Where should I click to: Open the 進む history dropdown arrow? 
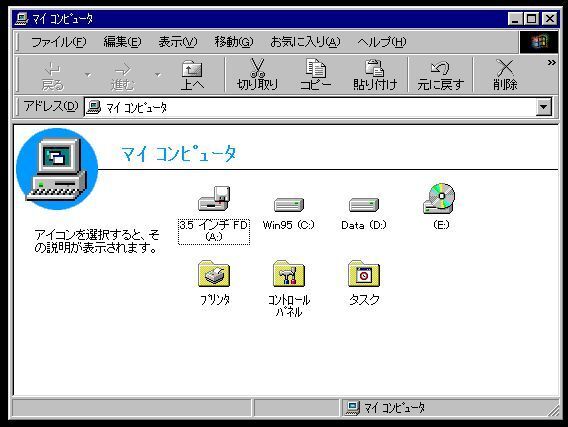pyautogui.click(x=158, y=75)
